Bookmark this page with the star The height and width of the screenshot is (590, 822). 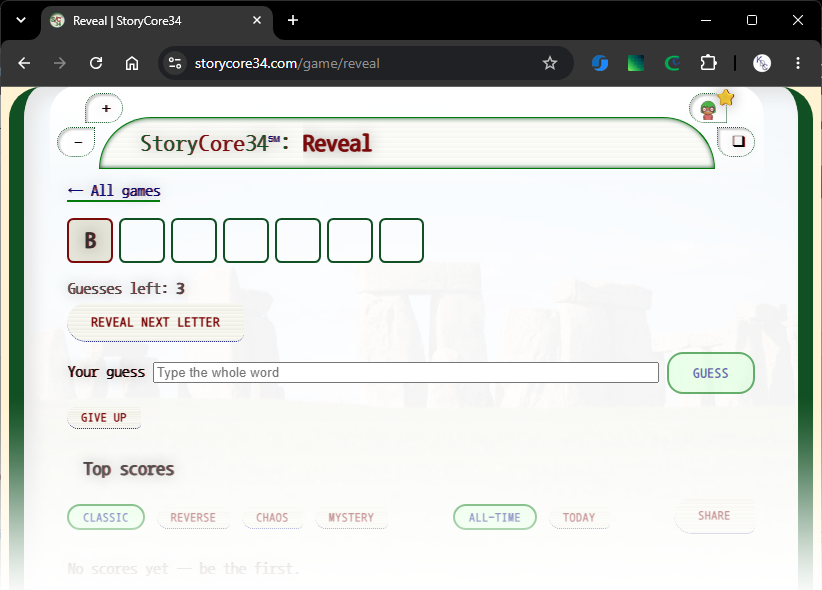[x=549, y=63]
